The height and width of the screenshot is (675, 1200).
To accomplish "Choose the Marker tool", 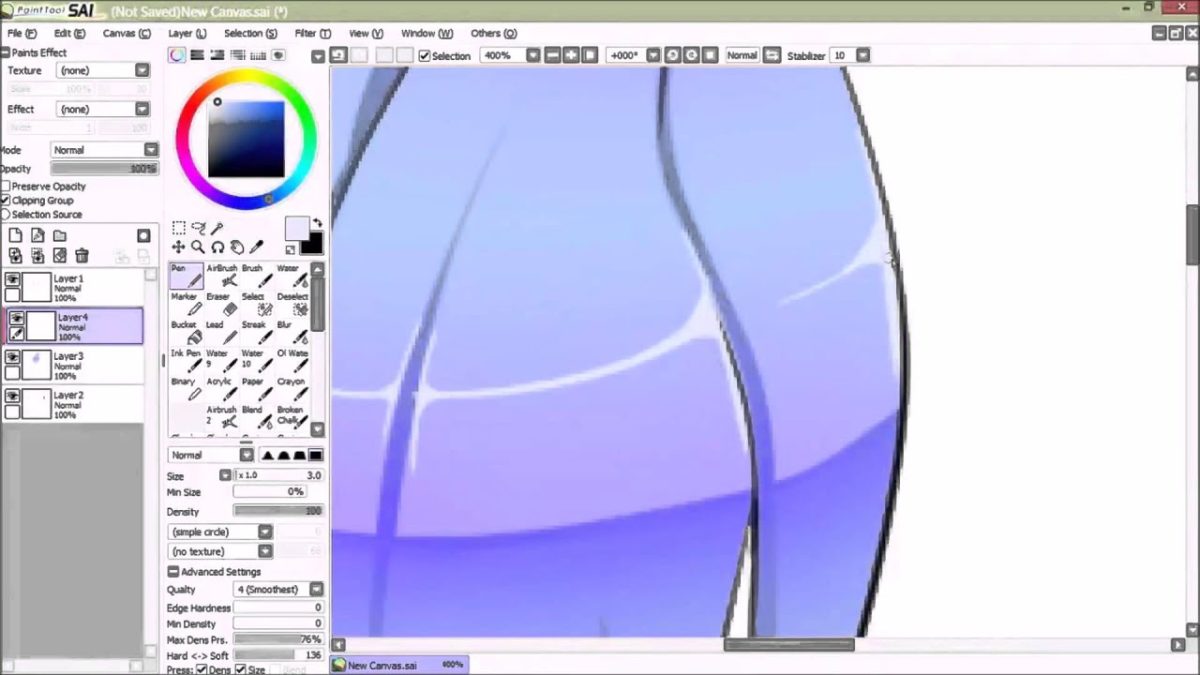I will point(184,305).
